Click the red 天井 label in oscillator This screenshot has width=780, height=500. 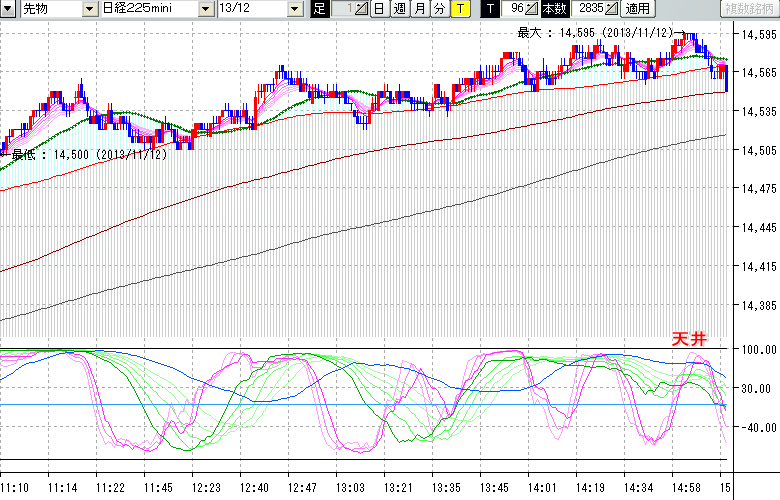pyautogui.click(x=688, y=340)
